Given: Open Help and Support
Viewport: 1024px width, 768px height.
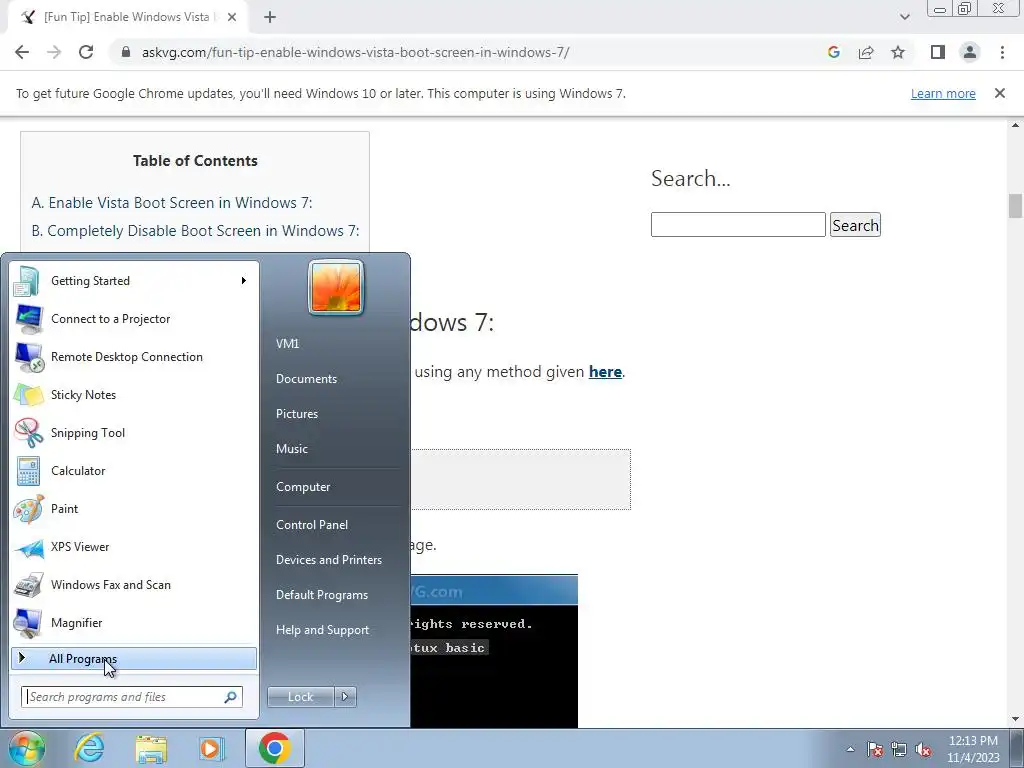Looking at the screenshot, I should pyautogui.click(x=323, y=630).
